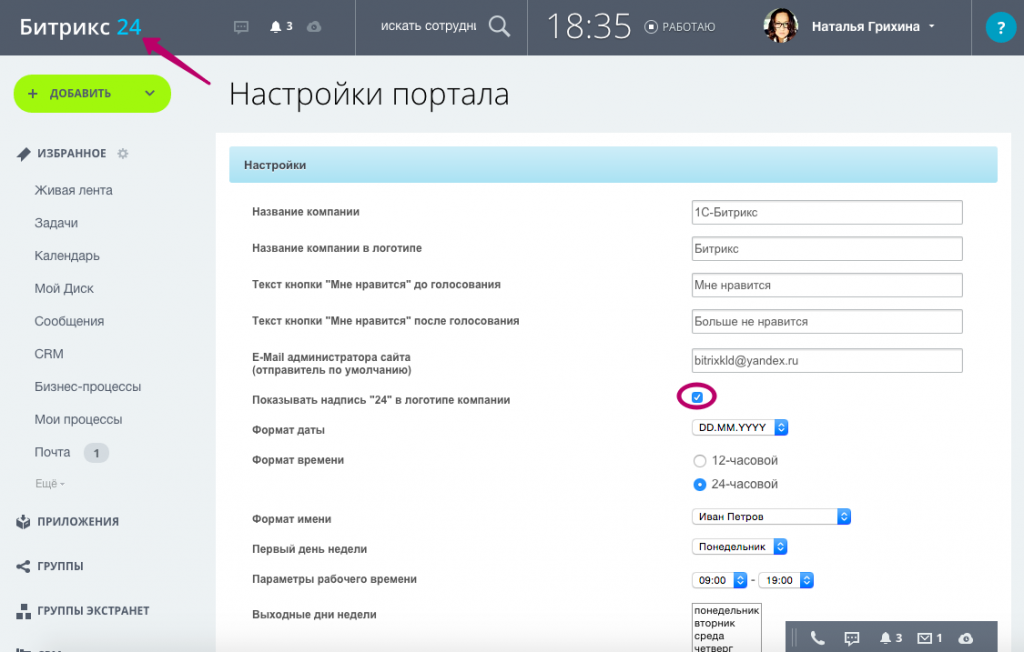Screen dimensions: 1024x652
Task: Click the РАБОТАЮ work status indicator
Action: (680, 27)
